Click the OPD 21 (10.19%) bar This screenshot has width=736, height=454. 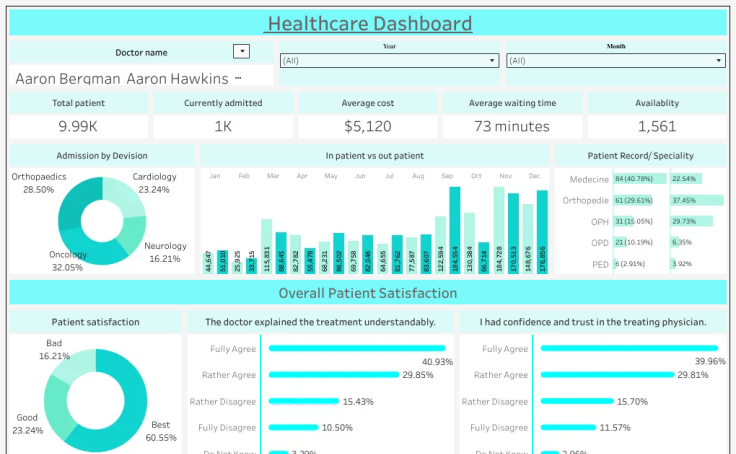click(620, 242)
